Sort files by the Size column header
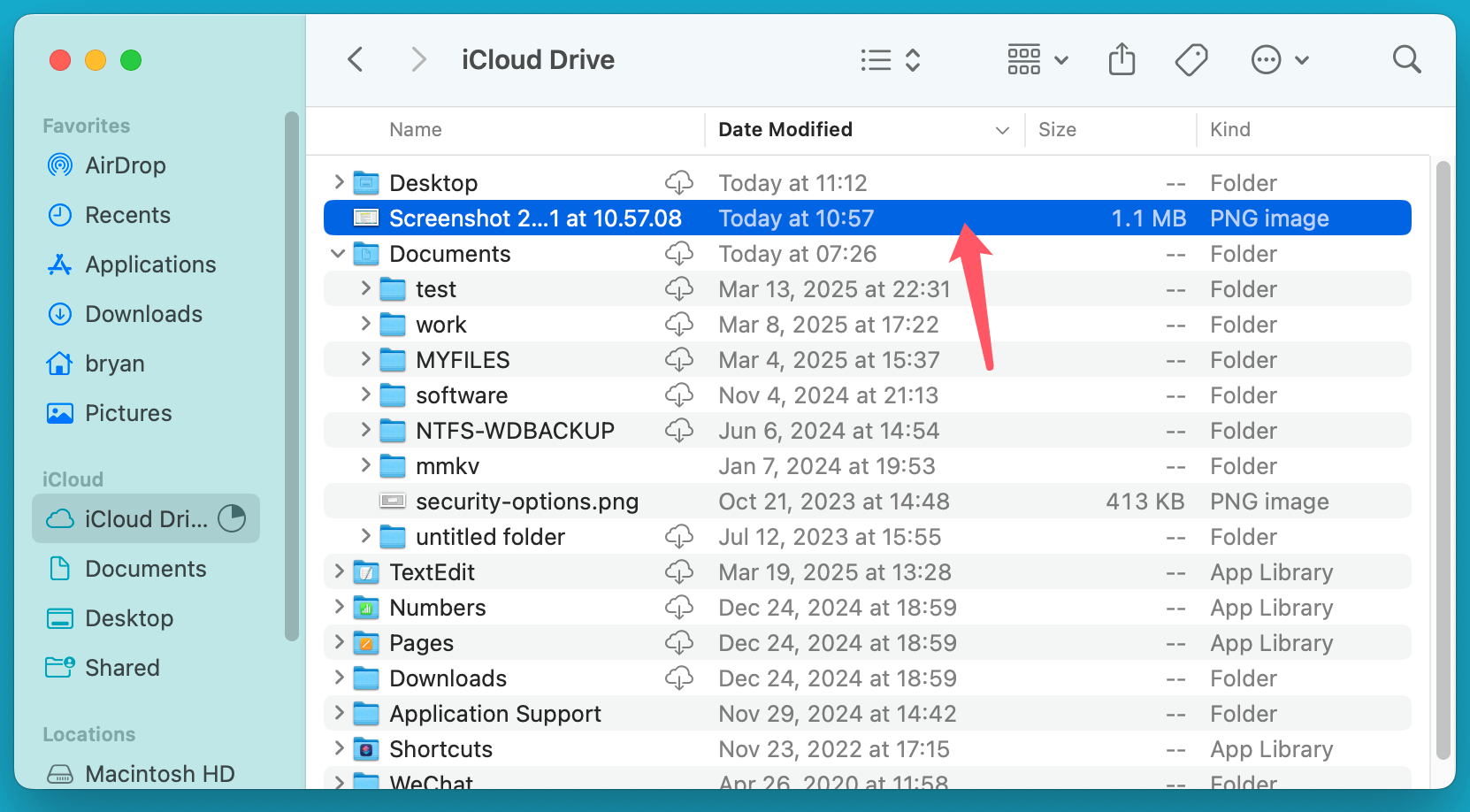 click(1058, 129)
